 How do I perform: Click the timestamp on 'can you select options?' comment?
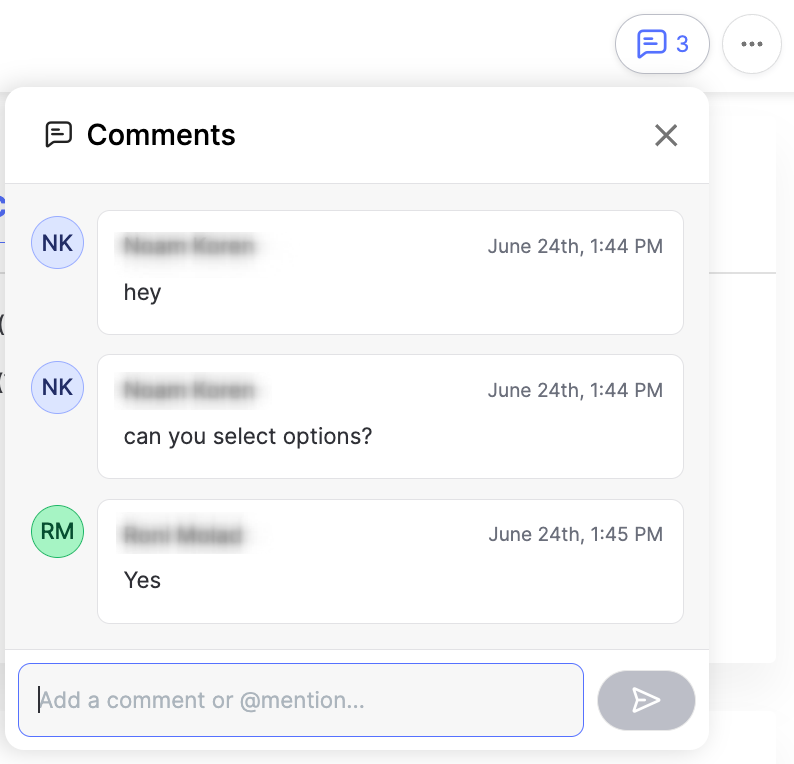click(x=575, y=390)
